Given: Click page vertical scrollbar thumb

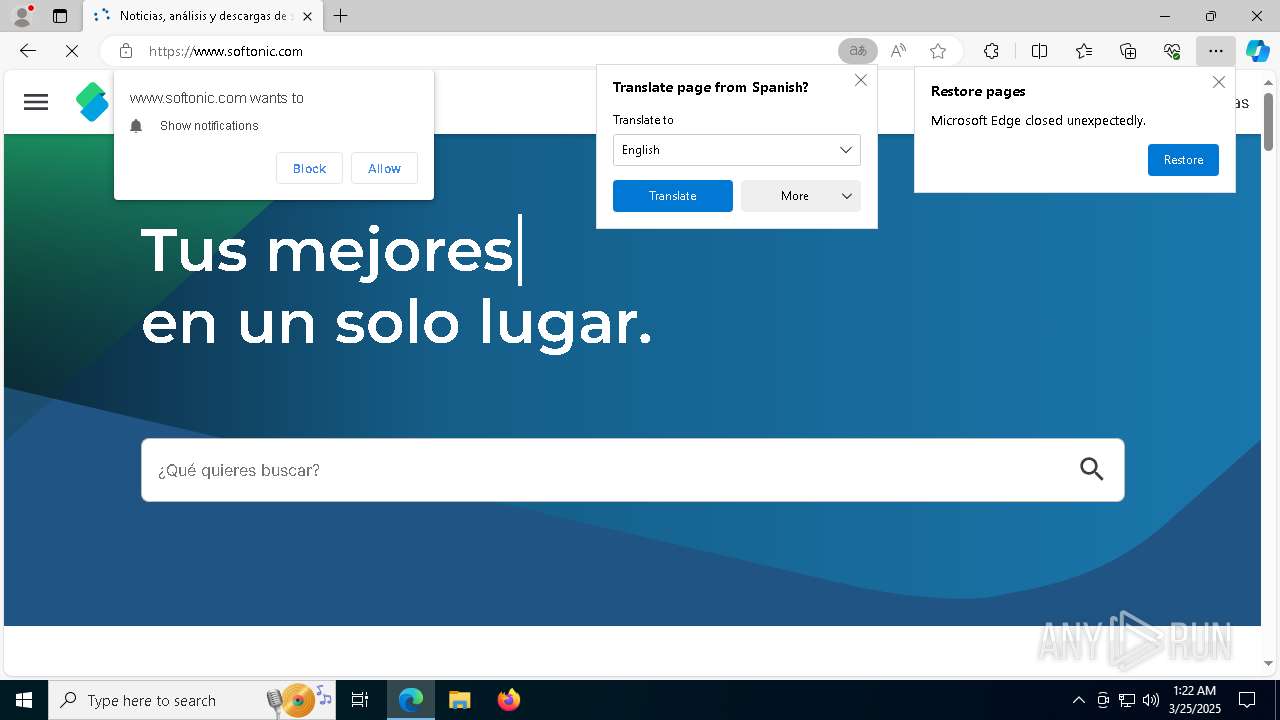Looking at the screenshot, I should click(x=1268, y=121).
